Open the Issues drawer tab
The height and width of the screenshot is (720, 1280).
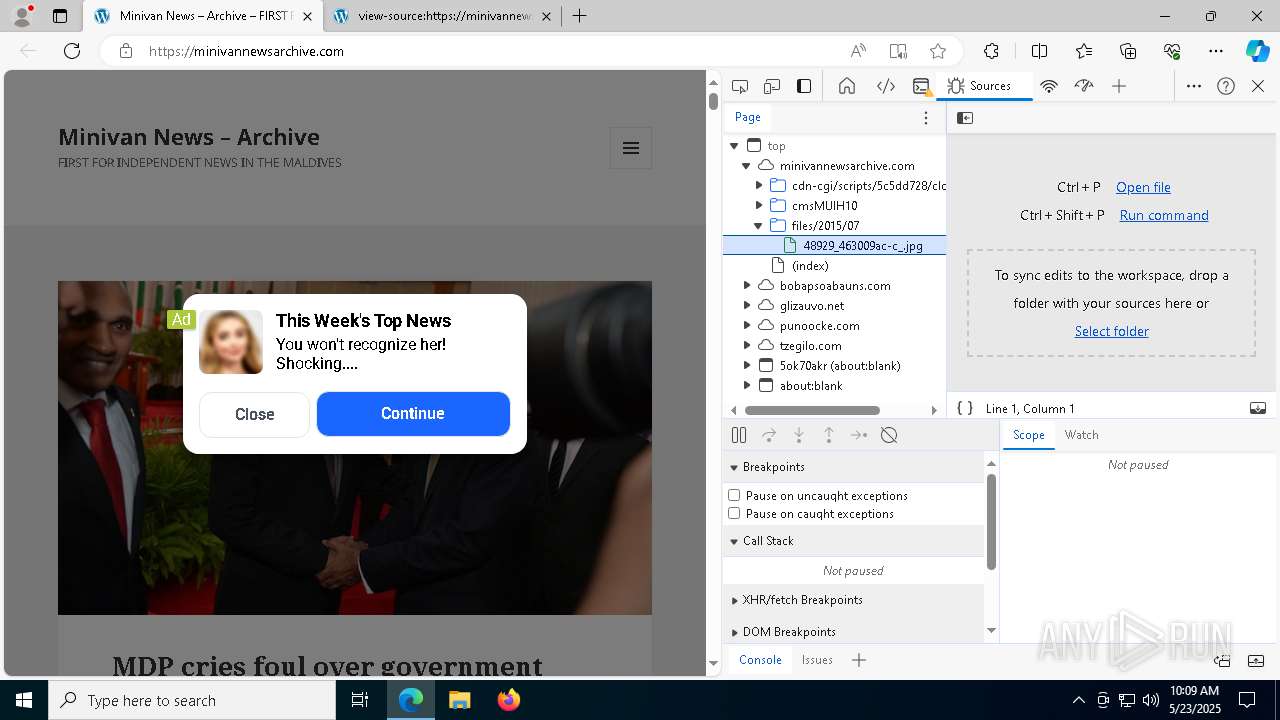[817, 660]
